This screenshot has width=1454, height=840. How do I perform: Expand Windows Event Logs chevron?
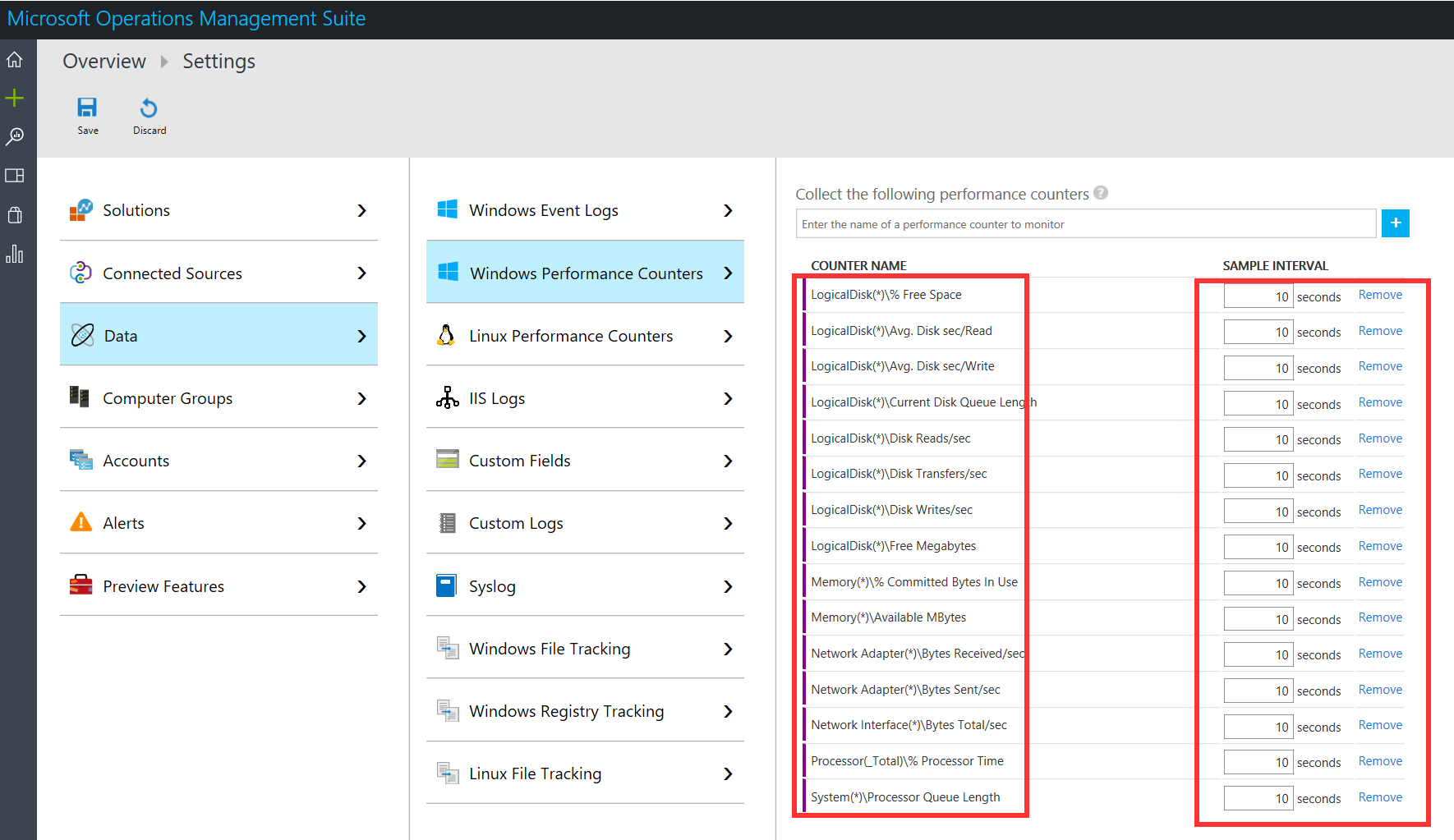[728, 211]
